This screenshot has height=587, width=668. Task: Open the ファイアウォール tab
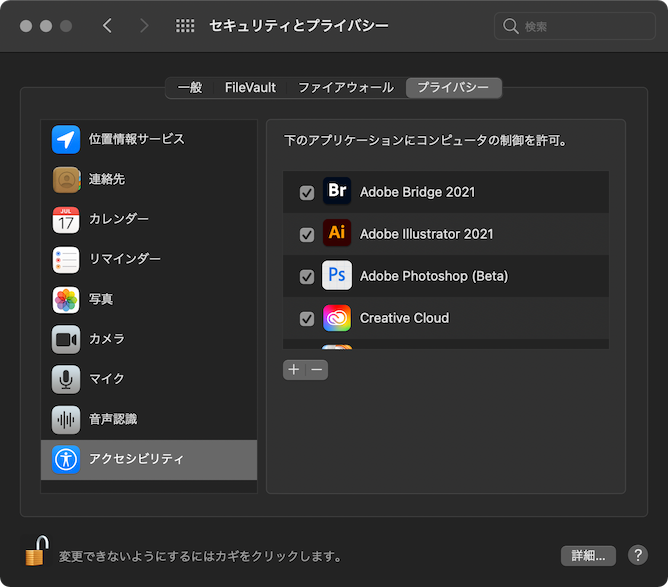[346, 88]
